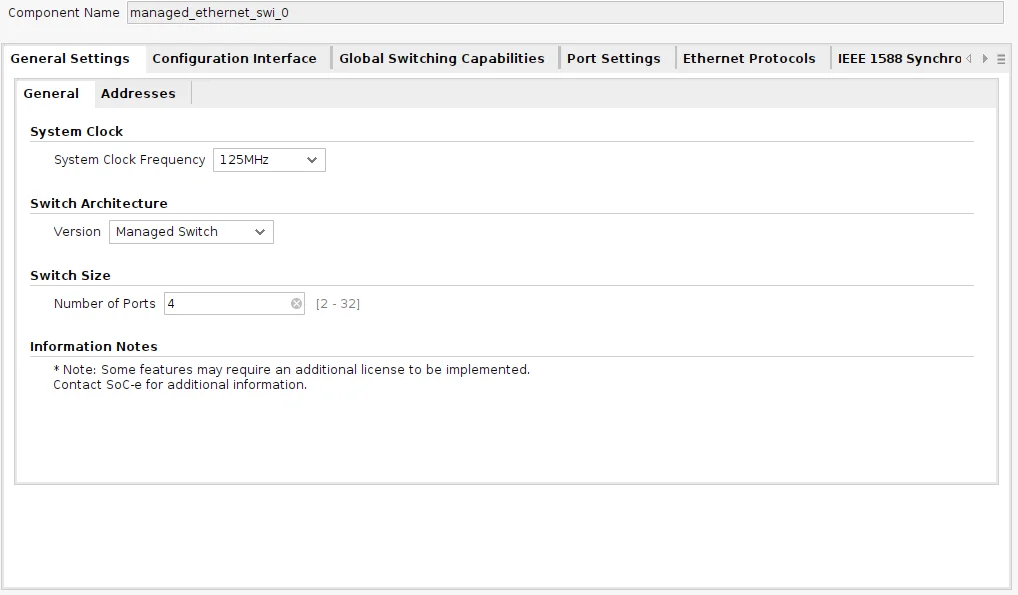Open the tab list menu icon
1018x595 pixels.
1001,59
